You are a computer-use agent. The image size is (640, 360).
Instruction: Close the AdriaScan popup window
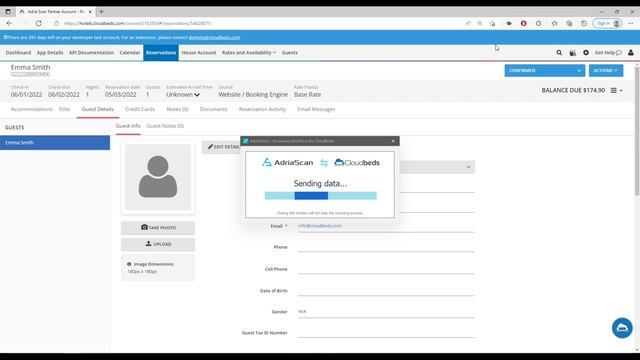point(393,141)
